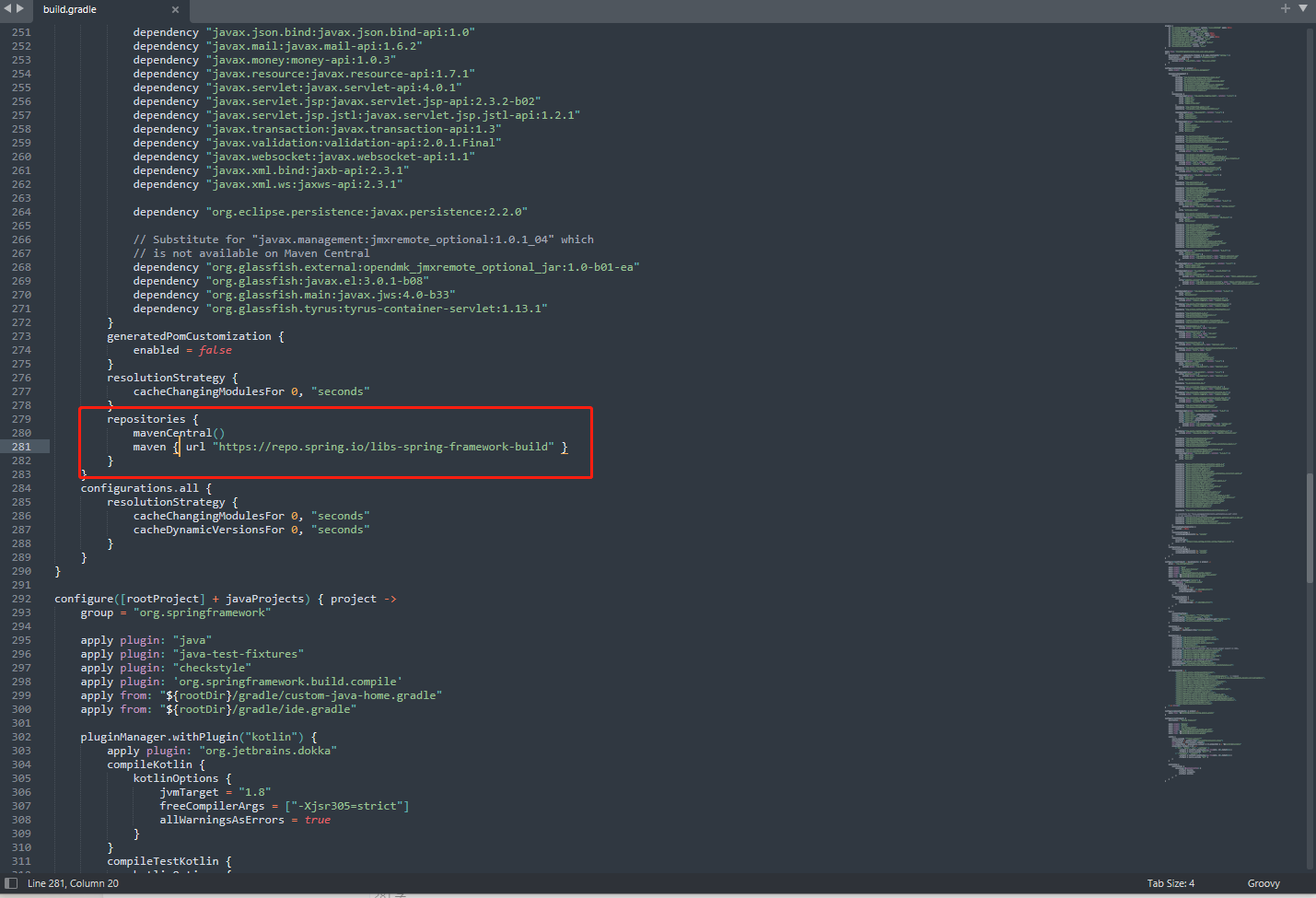Screen dimensions: 1316x898
Task: Change the Groovy syntax selector
Action: pyautogui.click(x=1264, y=883)
